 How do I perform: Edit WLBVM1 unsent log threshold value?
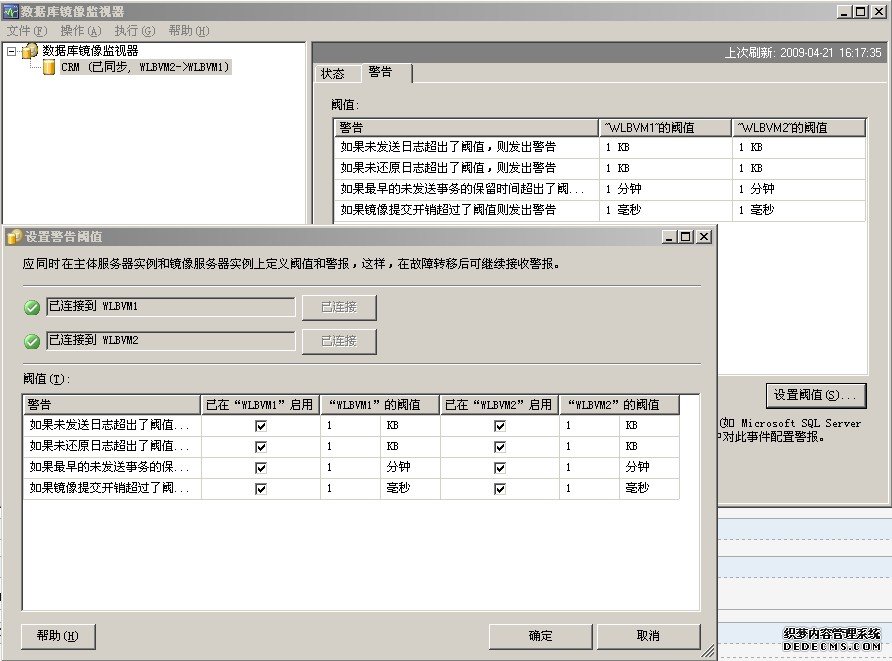[x=350, y=425]
